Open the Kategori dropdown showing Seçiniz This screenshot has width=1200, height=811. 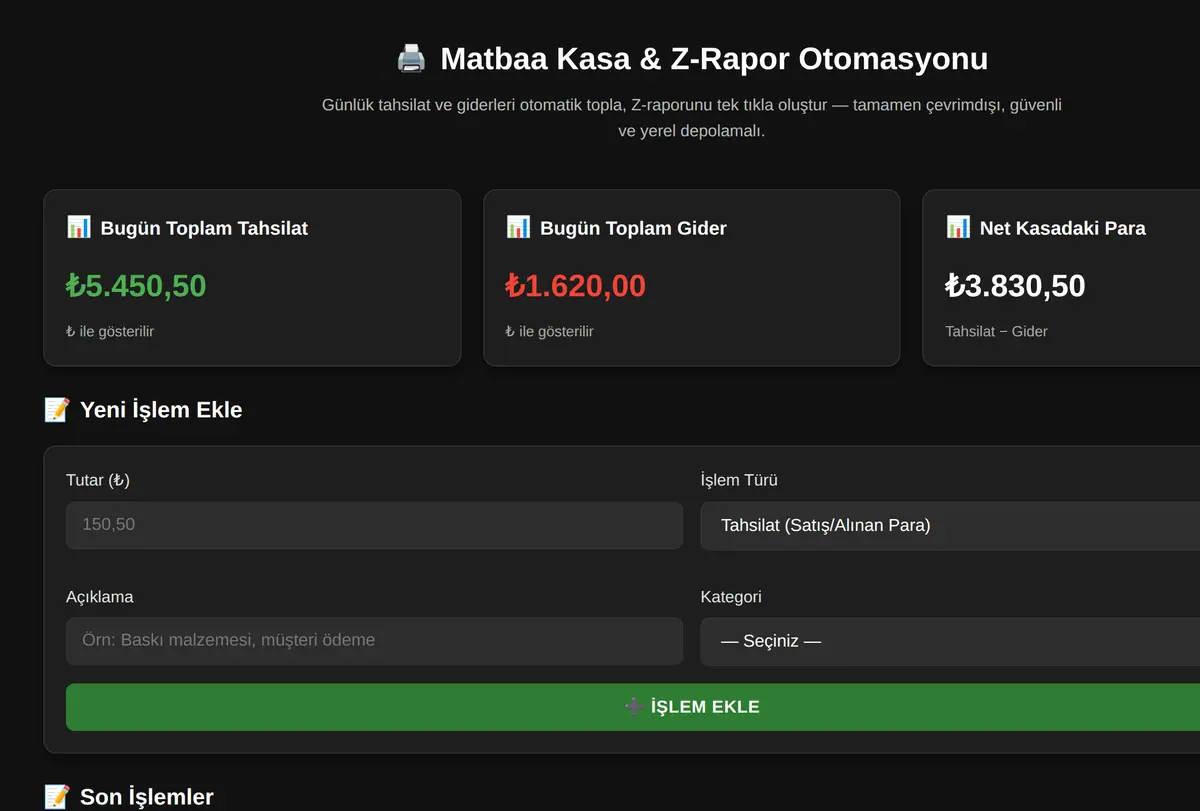click(950, 641)
